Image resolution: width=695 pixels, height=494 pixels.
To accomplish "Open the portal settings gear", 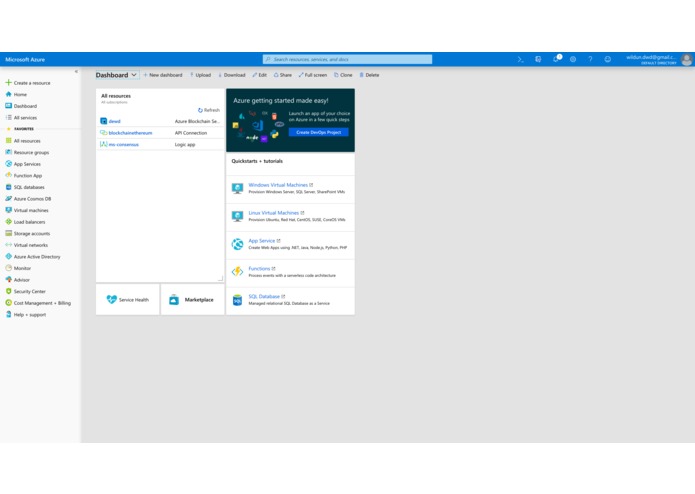I will point(573,59).
